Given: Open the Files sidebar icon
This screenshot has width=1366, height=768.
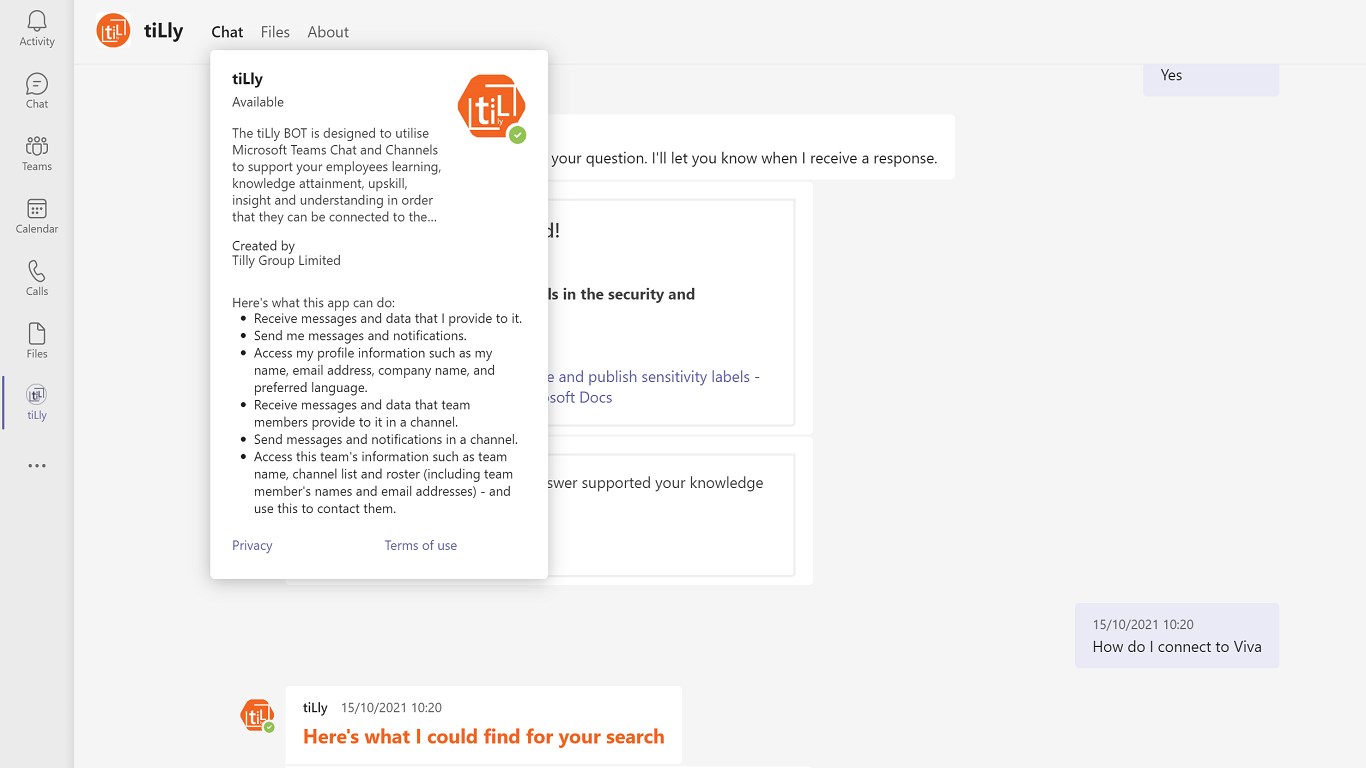Looking at the screenshot, I should pos(37,341).
